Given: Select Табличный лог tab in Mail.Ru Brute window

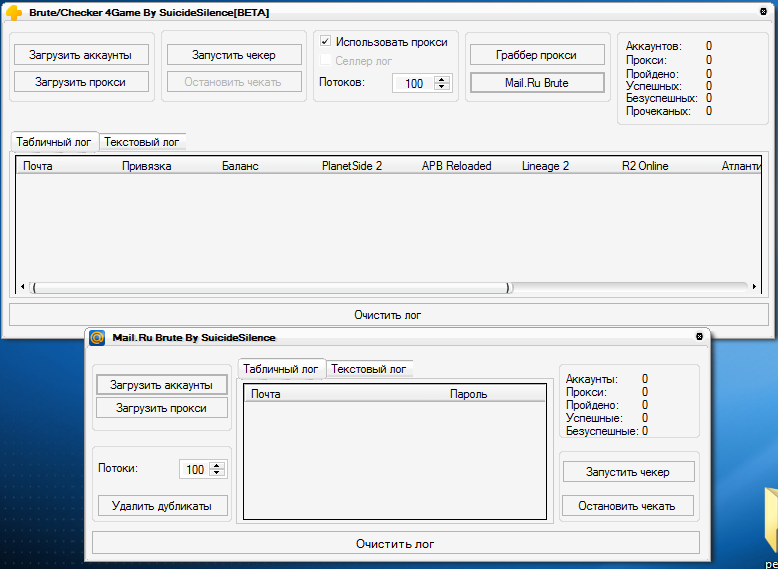Looking at the screenshot, I should coord(281,369).
